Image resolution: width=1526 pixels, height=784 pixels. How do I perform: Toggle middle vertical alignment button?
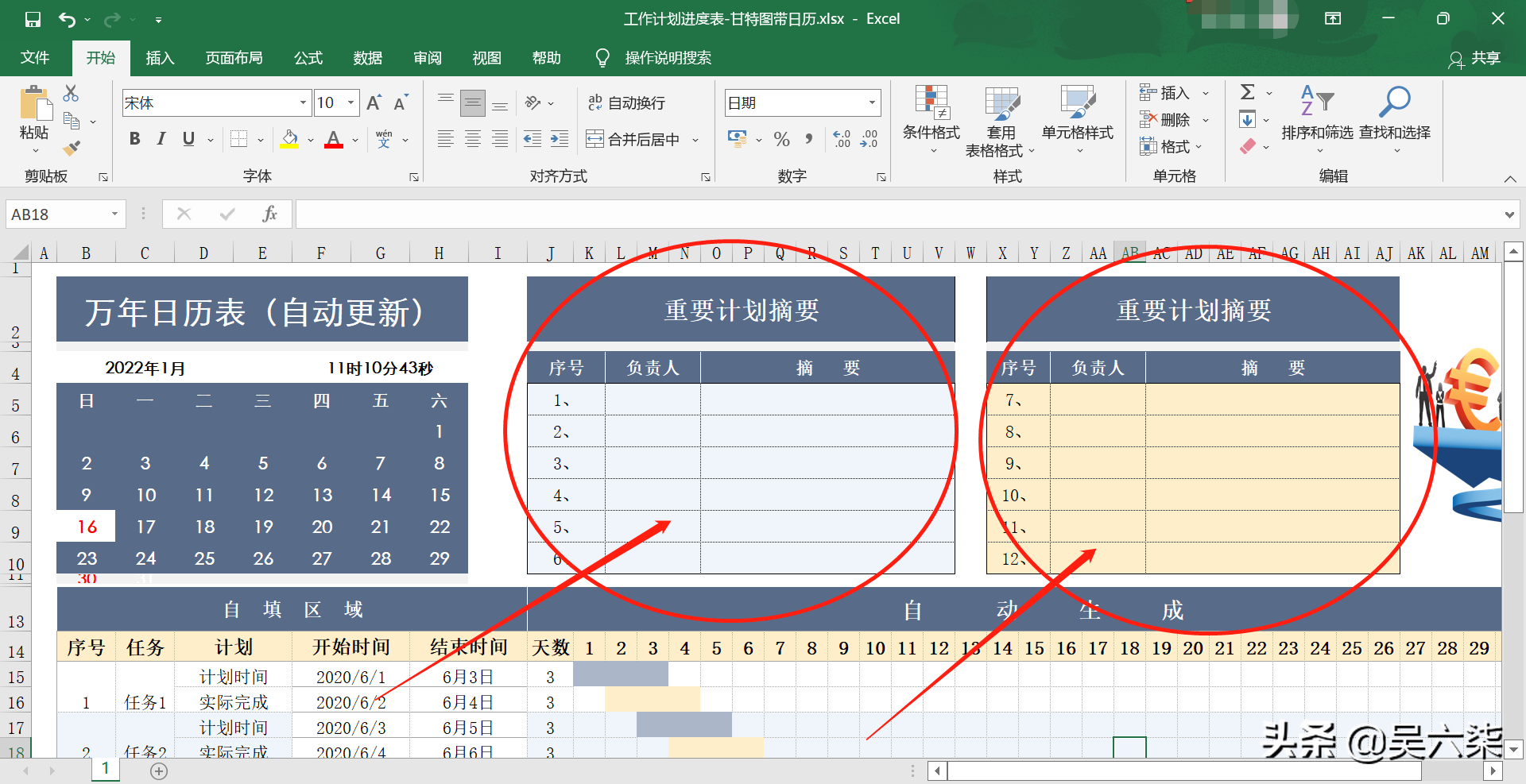473,102
